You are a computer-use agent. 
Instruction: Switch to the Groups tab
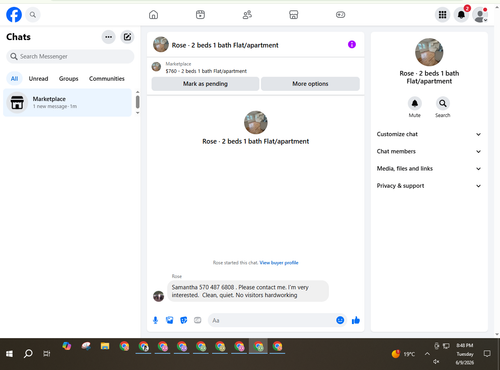[x=69, y=79]
